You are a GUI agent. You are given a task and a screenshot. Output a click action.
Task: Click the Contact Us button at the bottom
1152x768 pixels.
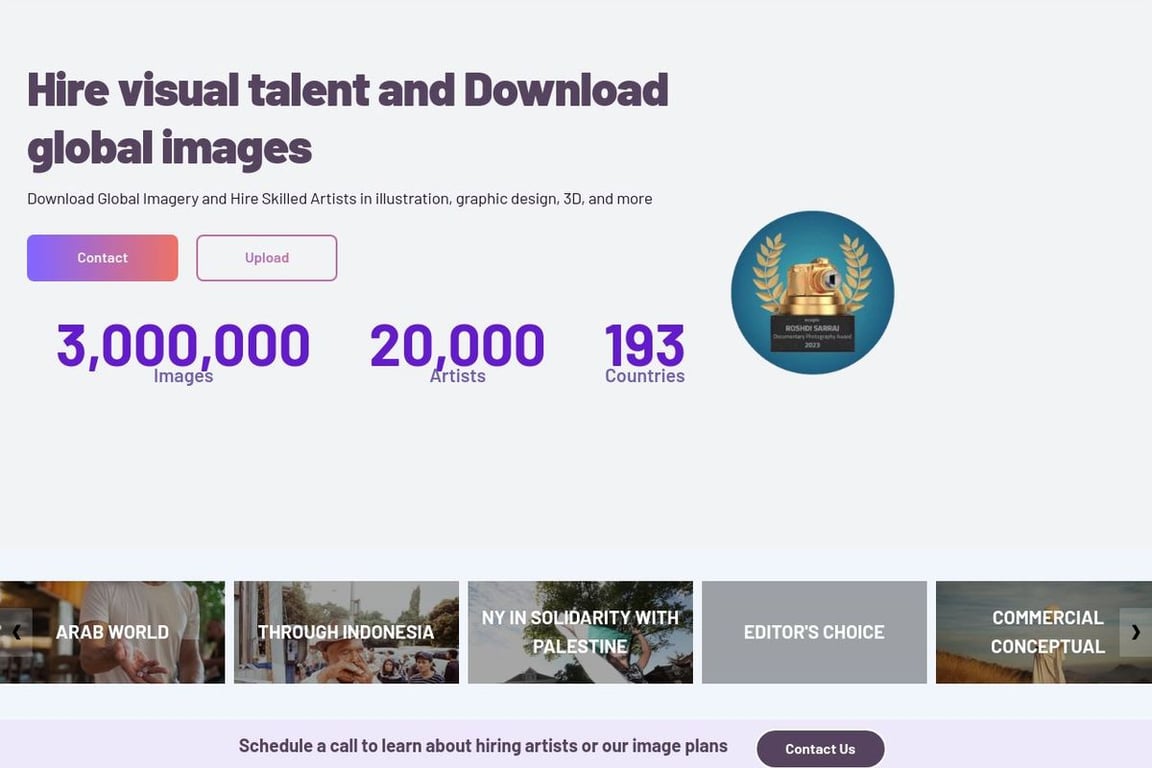(820, 748)
